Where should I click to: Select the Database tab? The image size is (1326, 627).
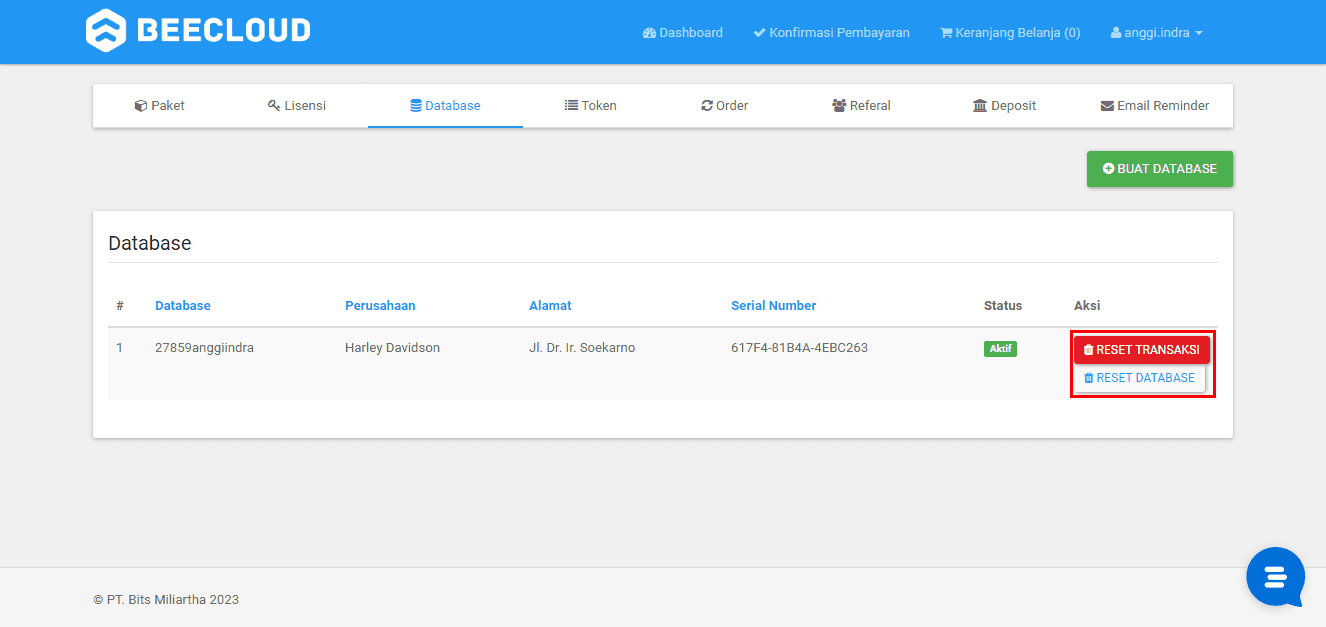445,105
